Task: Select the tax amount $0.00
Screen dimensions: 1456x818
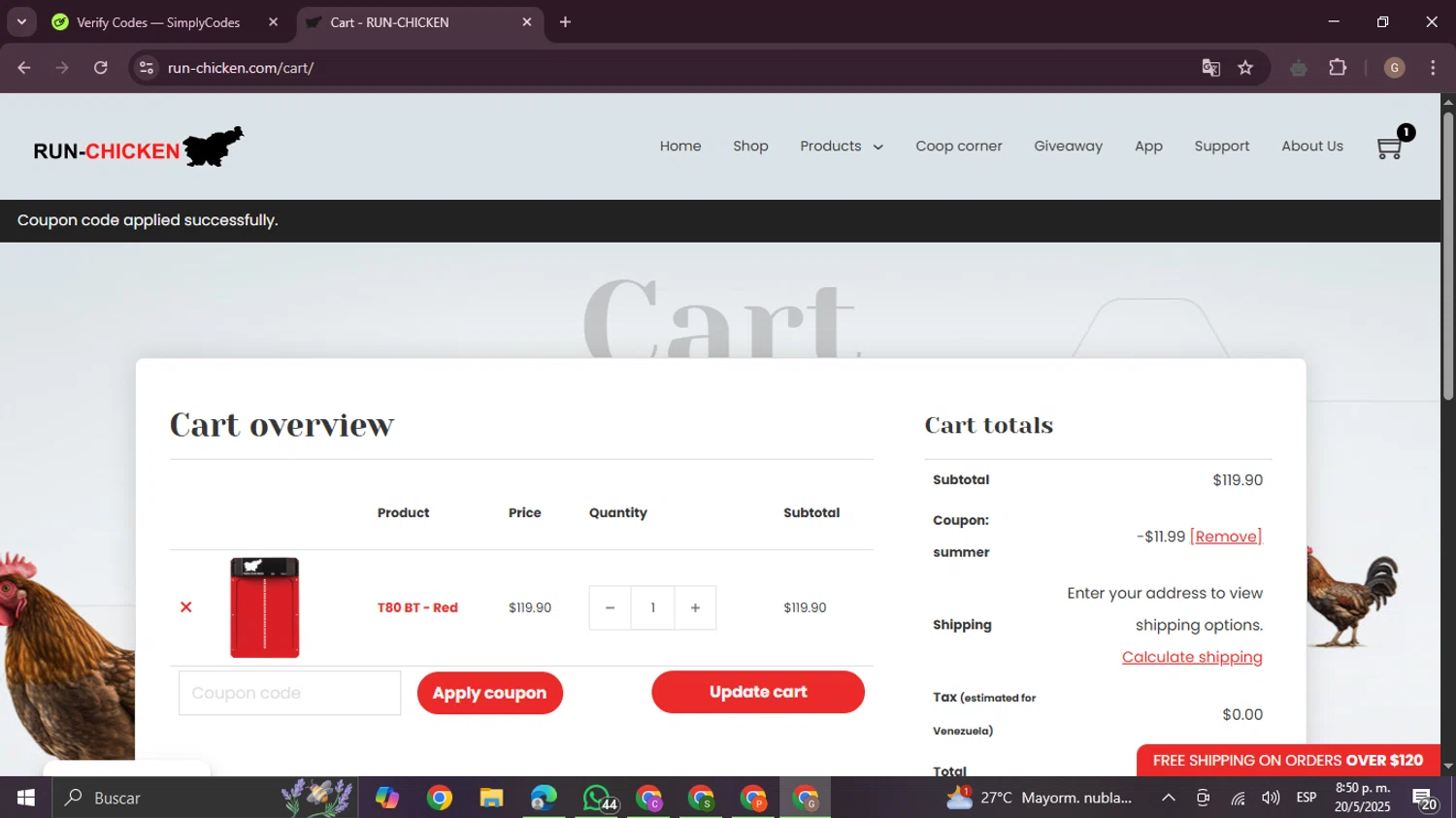Action: coord(1242,715)
